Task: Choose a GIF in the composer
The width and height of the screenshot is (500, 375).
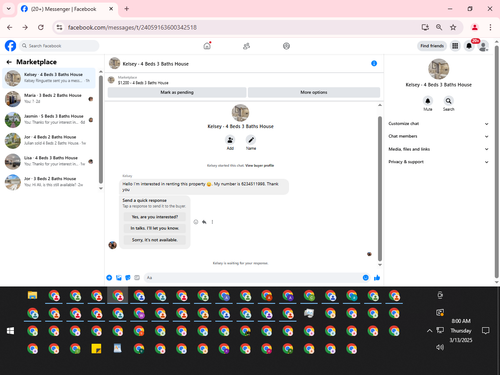Action: click(x=137, y=278)
